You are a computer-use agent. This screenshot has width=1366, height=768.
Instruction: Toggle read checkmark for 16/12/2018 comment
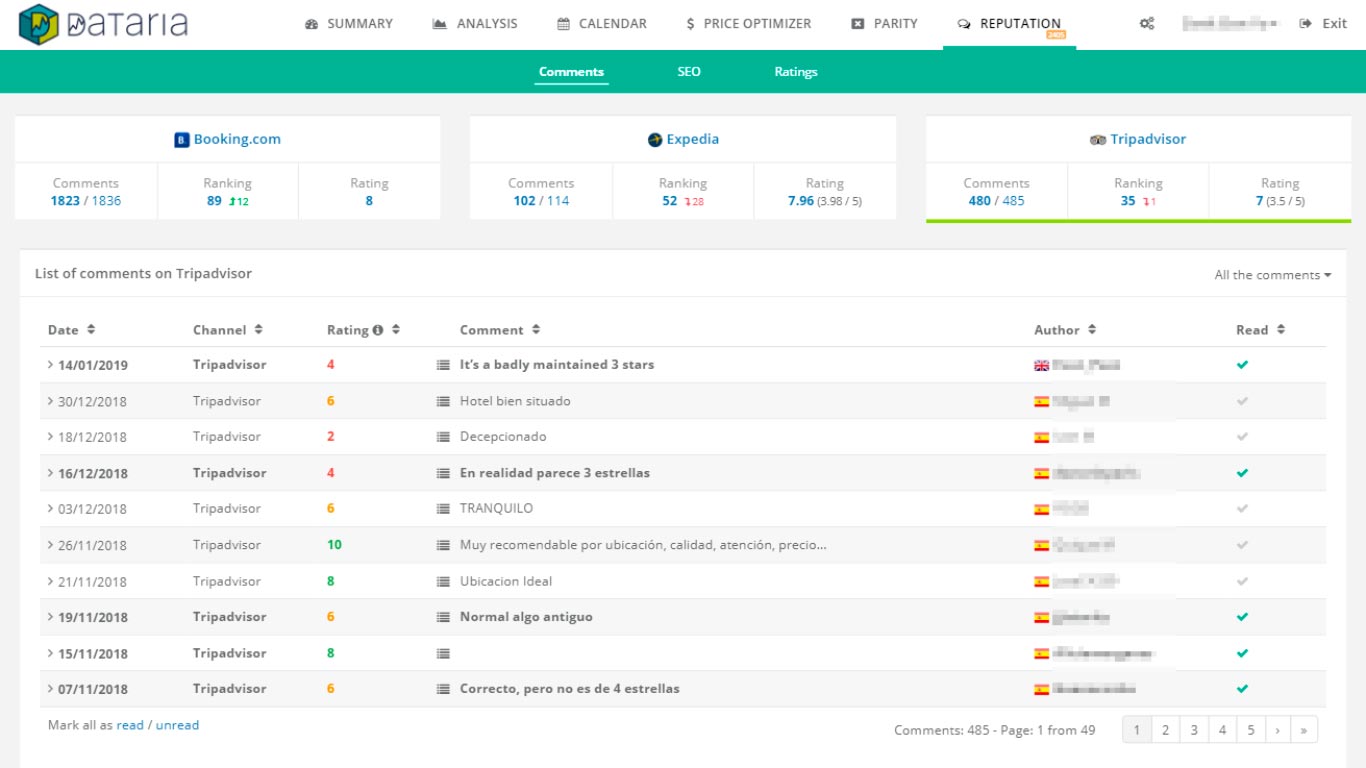click(x=1242, y=473)
